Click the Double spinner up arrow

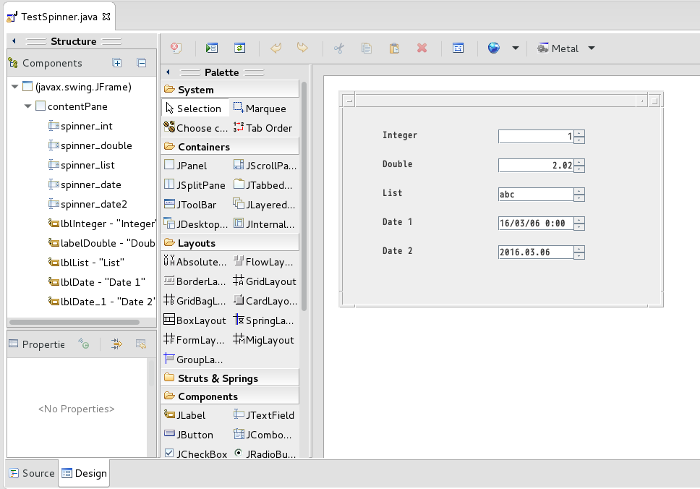click(579, 162)
